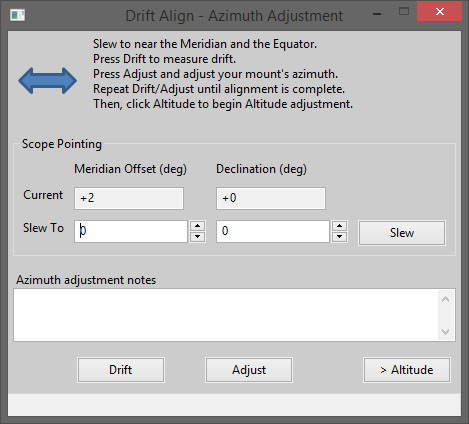The image size is (469, 424).
Task: Click the Current declination readout field
Action: tap(271, 198)
